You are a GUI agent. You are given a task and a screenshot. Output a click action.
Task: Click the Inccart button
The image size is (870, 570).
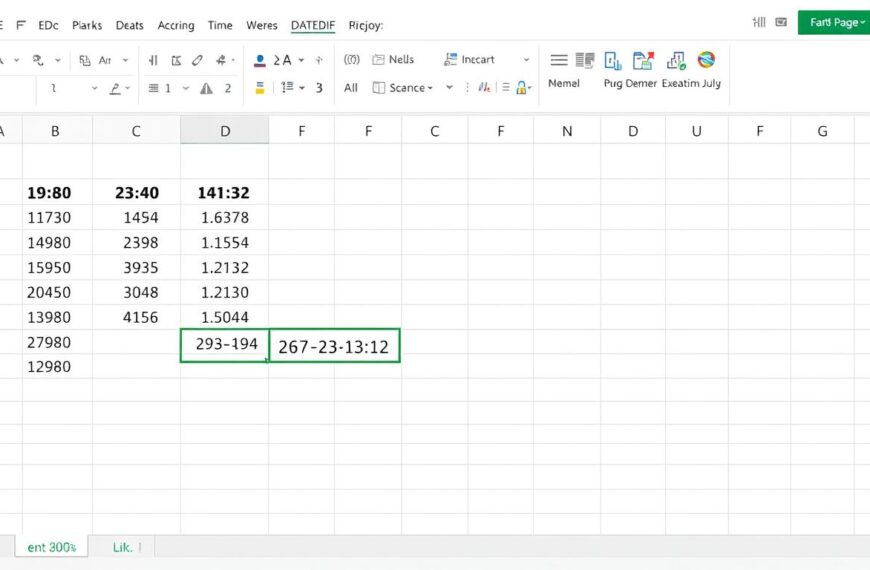[x=469, y=59]
